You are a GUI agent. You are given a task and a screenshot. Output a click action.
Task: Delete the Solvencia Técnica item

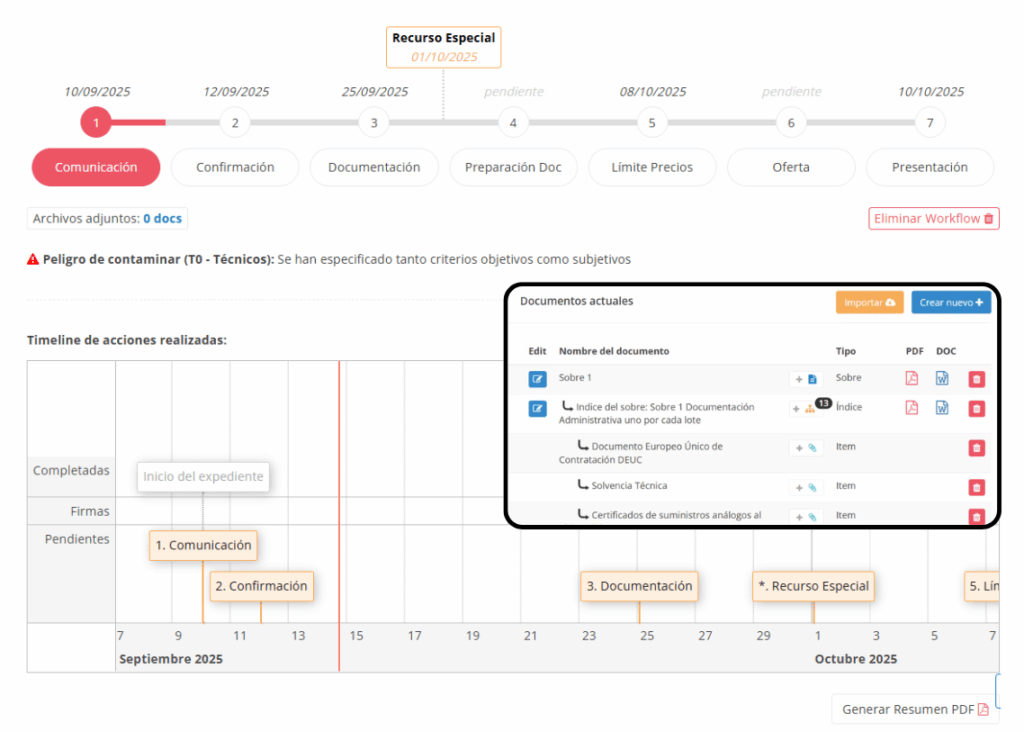976,487
